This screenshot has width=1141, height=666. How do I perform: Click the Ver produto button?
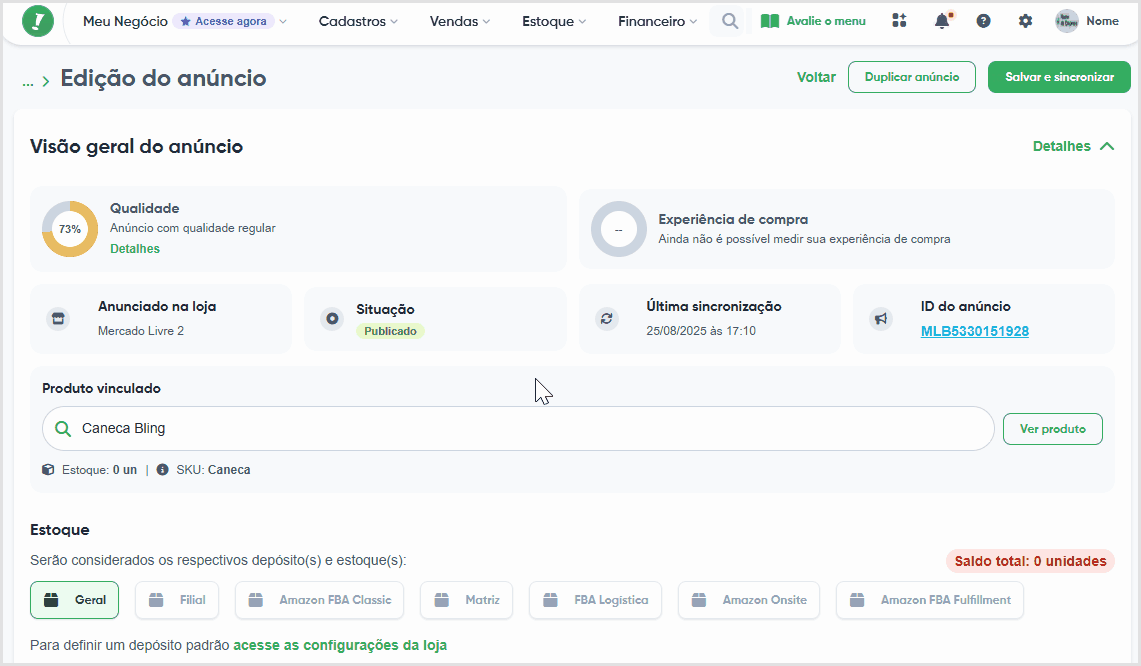(x=1053, y=429)
